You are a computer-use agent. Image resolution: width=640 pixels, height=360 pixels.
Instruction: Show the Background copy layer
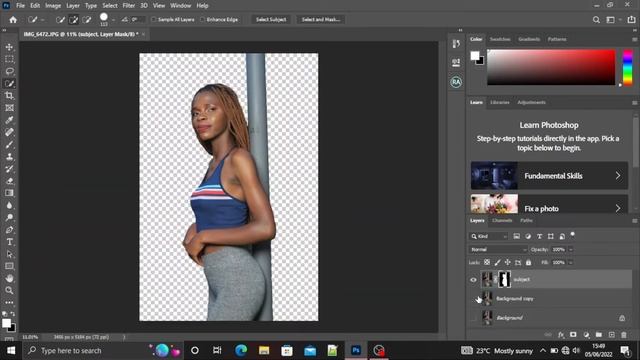pyautogui.click(x=473, y=299)
